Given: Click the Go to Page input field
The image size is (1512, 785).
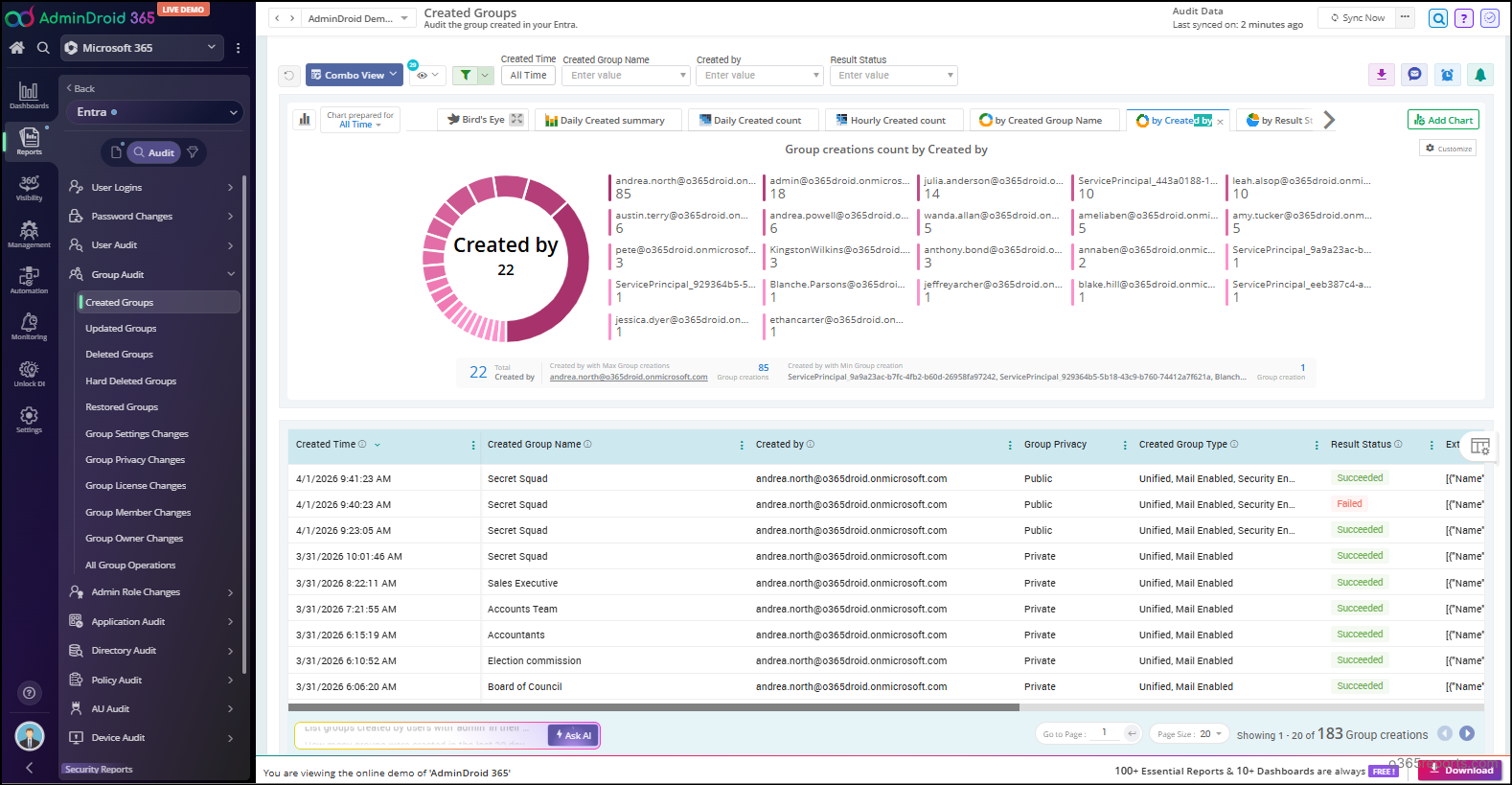Looking at the screenshot, I should coord(1105,733).
